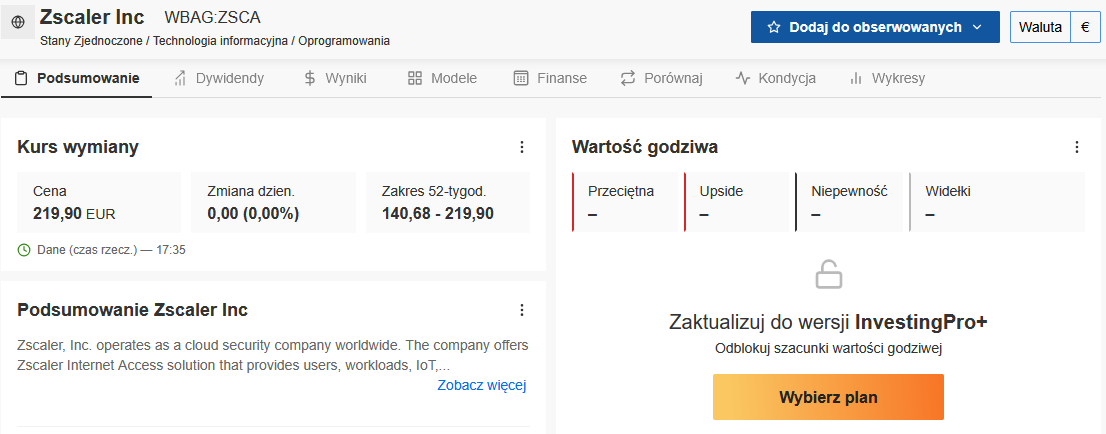Open the Waluta currency selector
Screen dimensions: 1106x434
tap(1040, 28)
